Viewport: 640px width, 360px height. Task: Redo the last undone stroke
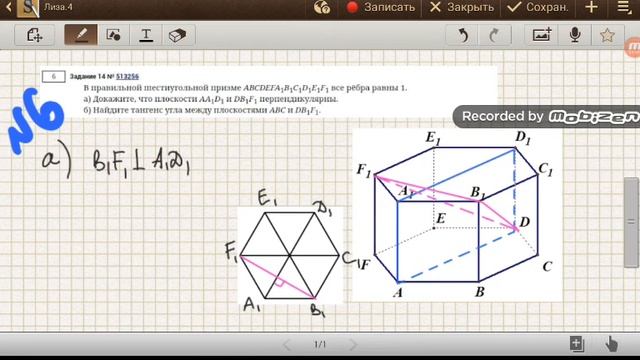494,36
